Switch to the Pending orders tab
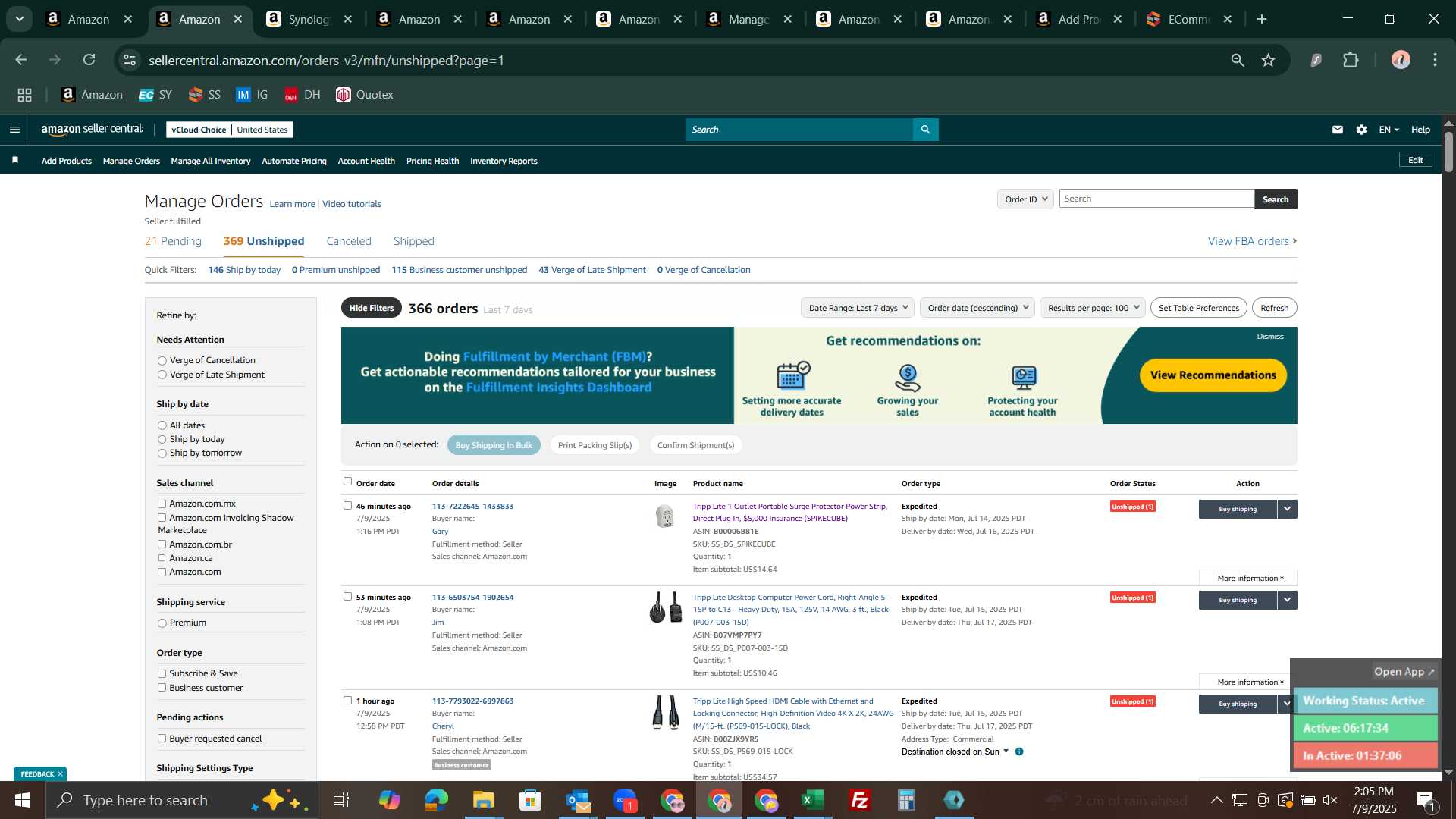 (173, 241)
